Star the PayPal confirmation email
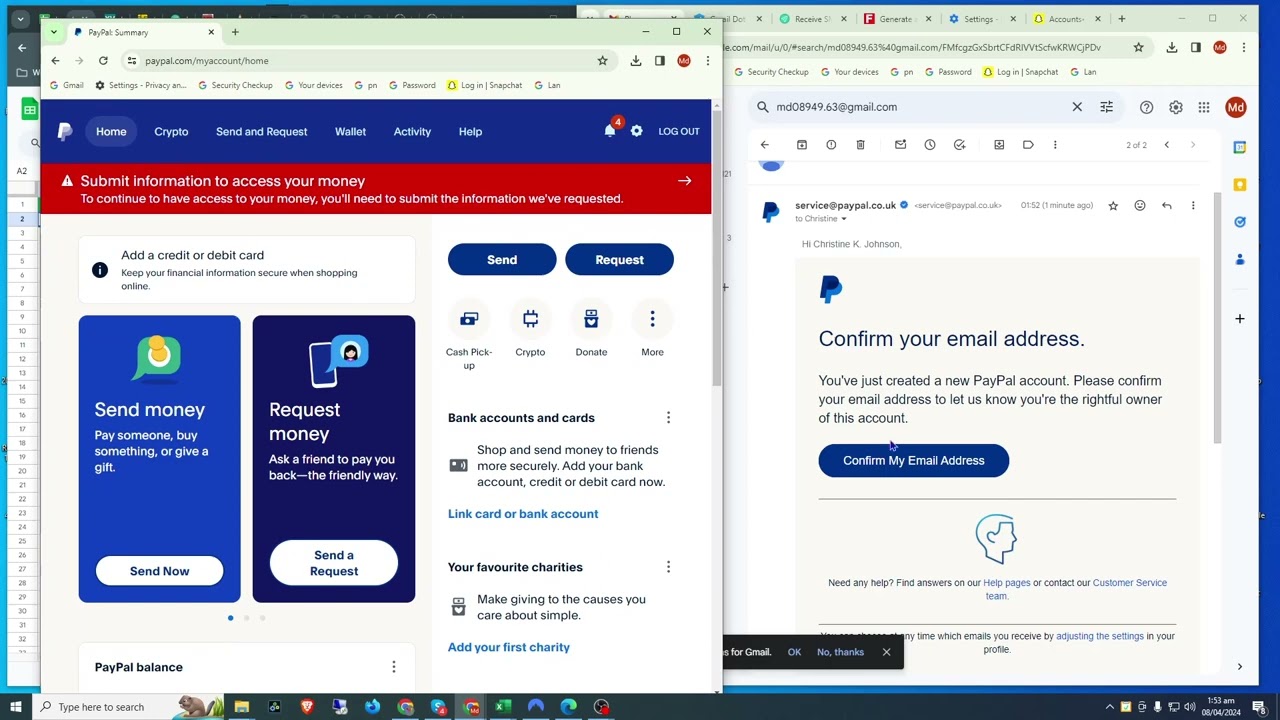 (x=1113, y=205)
